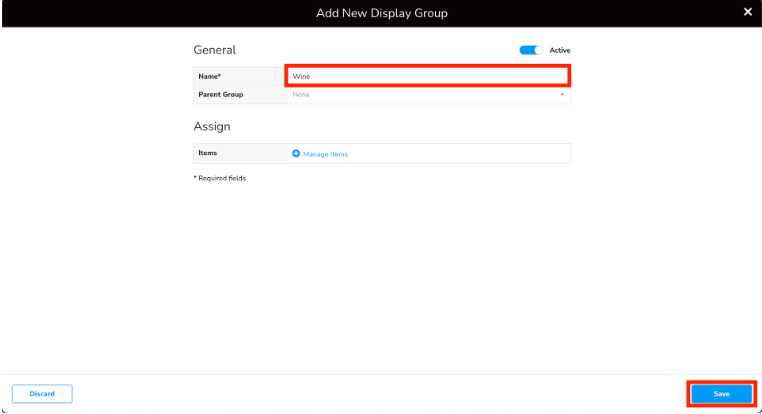The image size is (762, 414).
Task: Open the Parent Group dropdown
Action: (427, 95)
